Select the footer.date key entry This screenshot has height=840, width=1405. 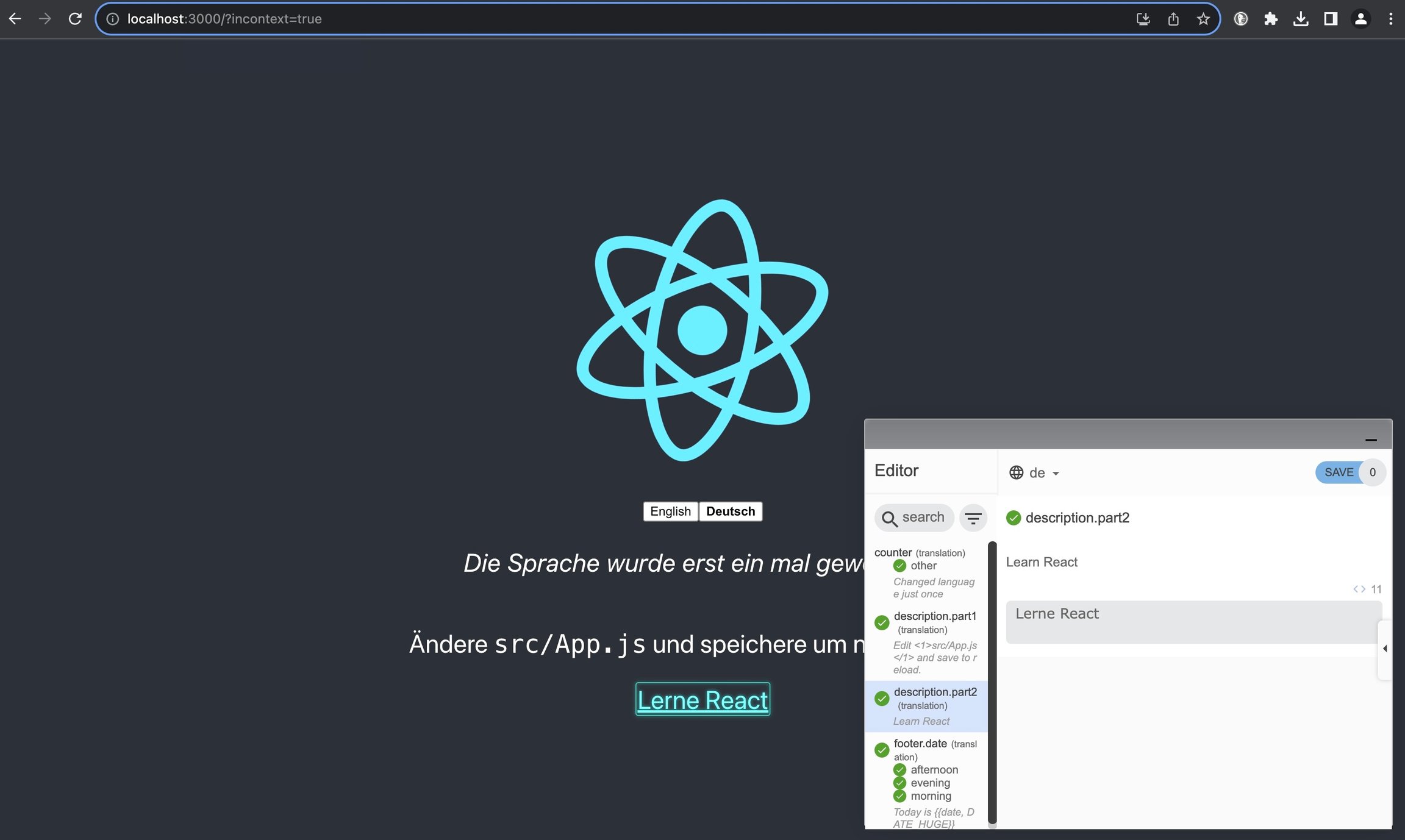(920, 744)
